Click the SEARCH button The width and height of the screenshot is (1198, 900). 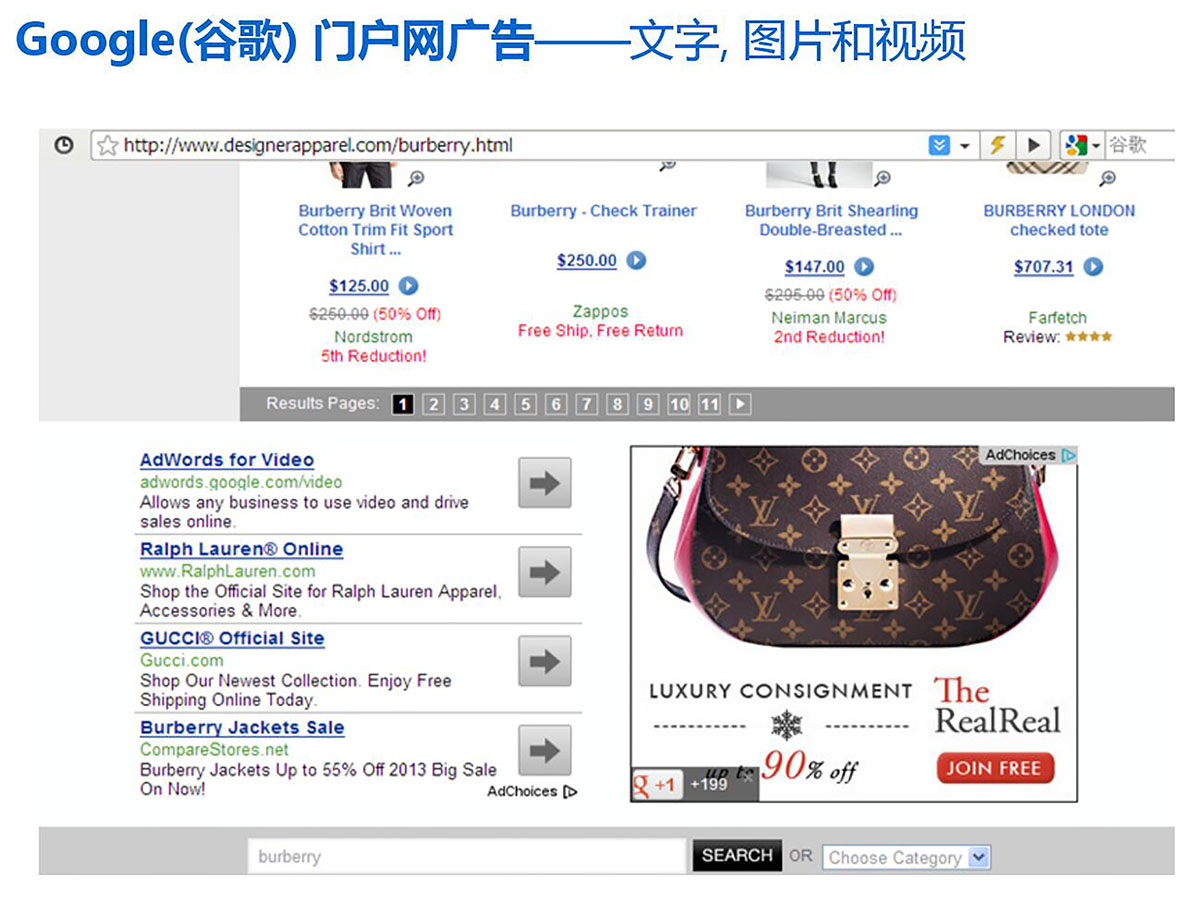(737, 856)
